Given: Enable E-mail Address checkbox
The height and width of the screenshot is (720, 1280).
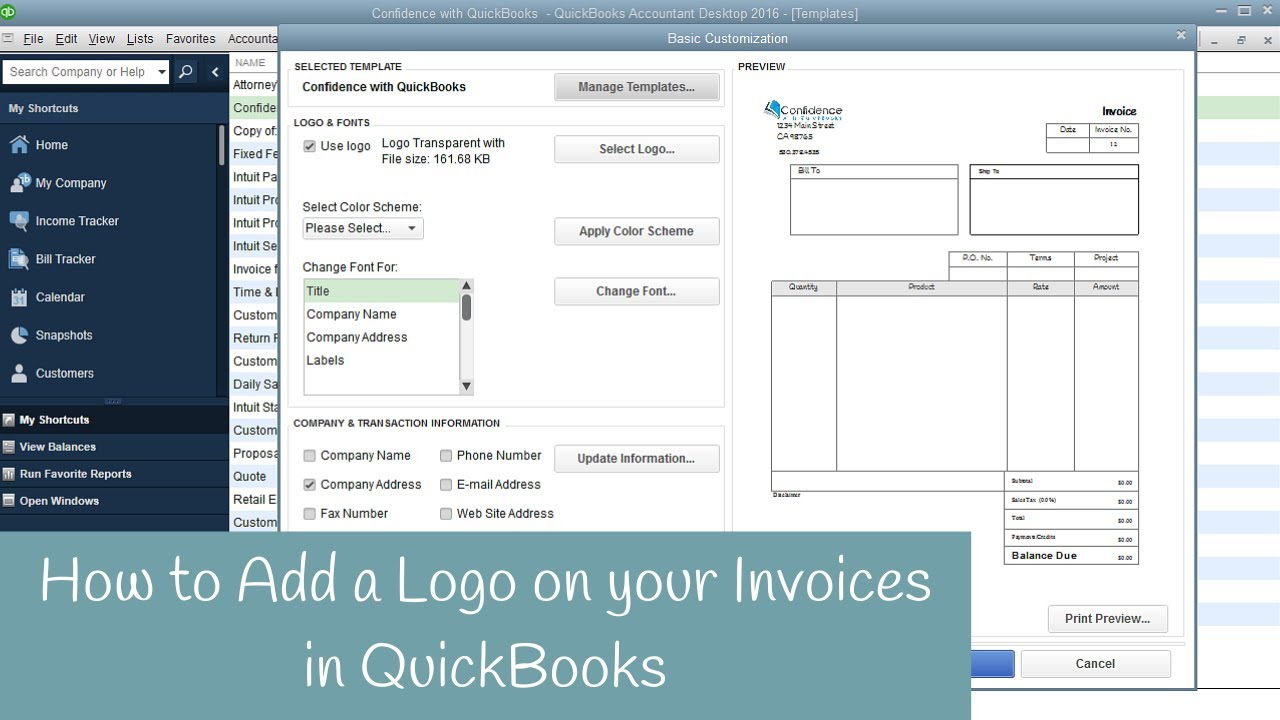Looking at the screenshot, I should (x=446, y=485).
